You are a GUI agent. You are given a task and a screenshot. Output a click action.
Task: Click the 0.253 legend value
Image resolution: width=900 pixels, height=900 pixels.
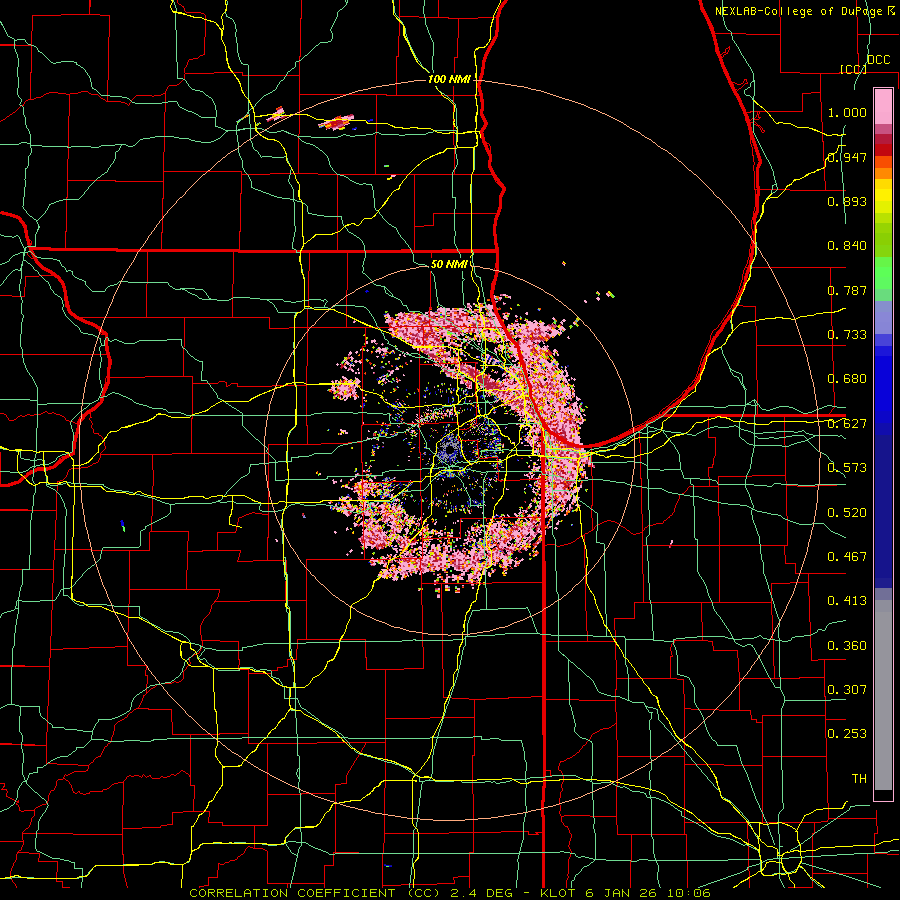pos(847,734)
